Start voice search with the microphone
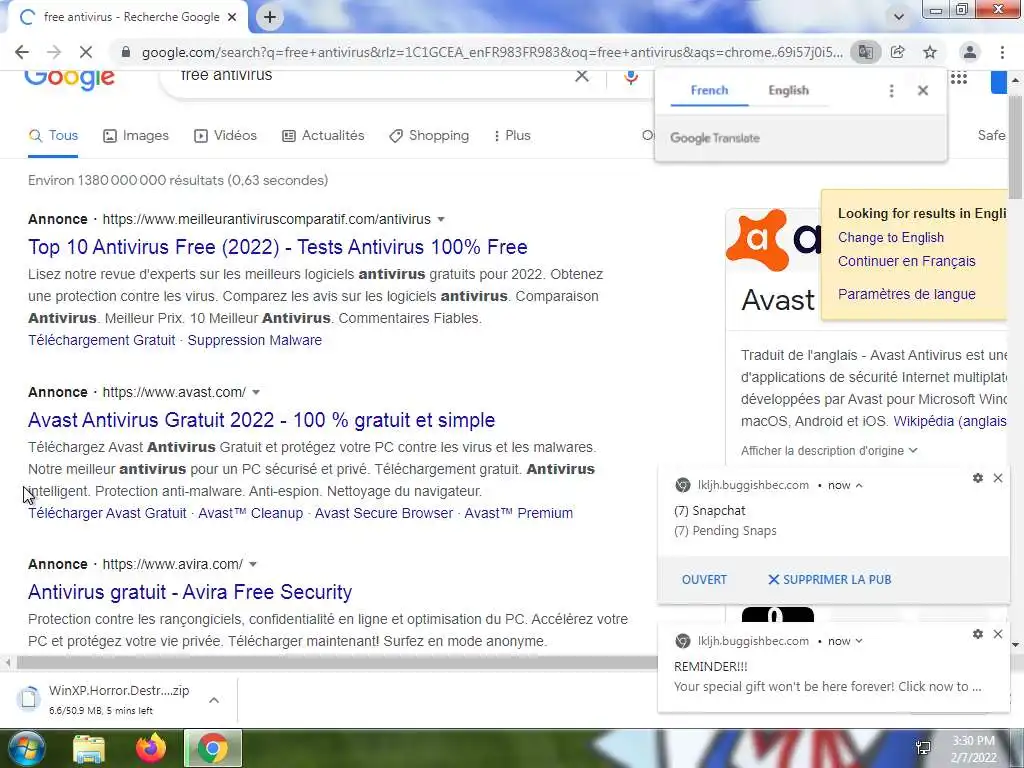Screen dimensions: 1024x768 pyautogui.click(x=630, y=77)
